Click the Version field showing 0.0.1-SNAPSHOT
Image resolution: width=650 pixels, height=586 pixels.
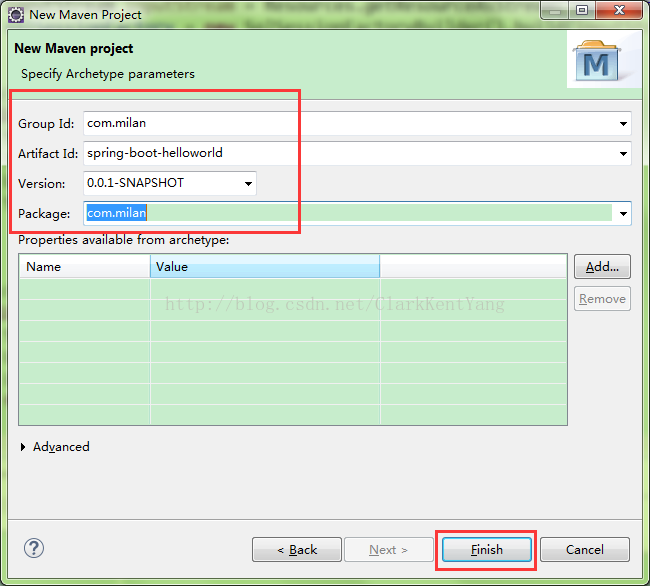coord(170,183)
